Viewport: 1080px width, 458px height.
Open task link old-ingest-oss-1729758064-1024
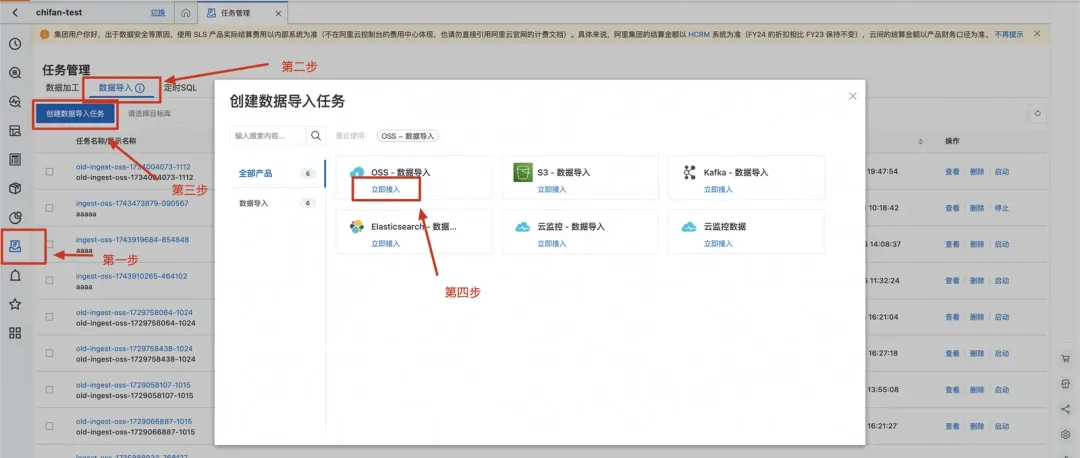134,313
